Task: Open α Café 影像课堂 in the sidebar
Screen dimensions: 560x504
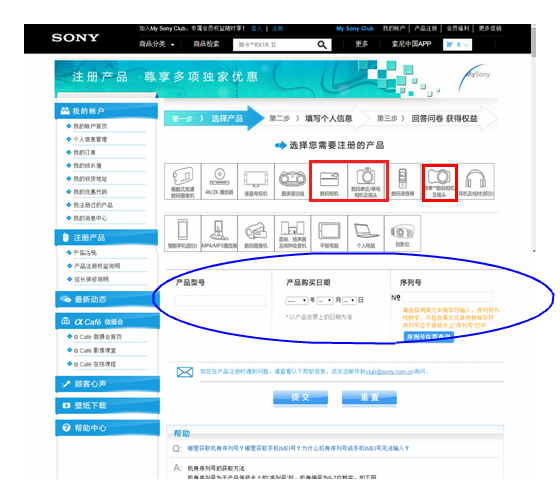Action: (95, 351)
